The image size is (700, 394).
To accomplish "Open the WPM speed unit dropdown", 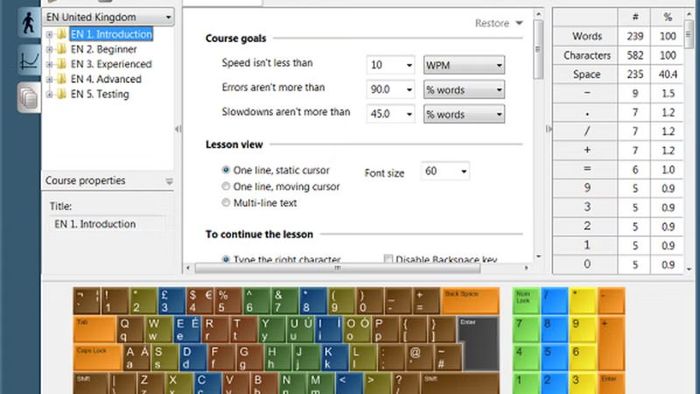I will (x=464, y=65).
